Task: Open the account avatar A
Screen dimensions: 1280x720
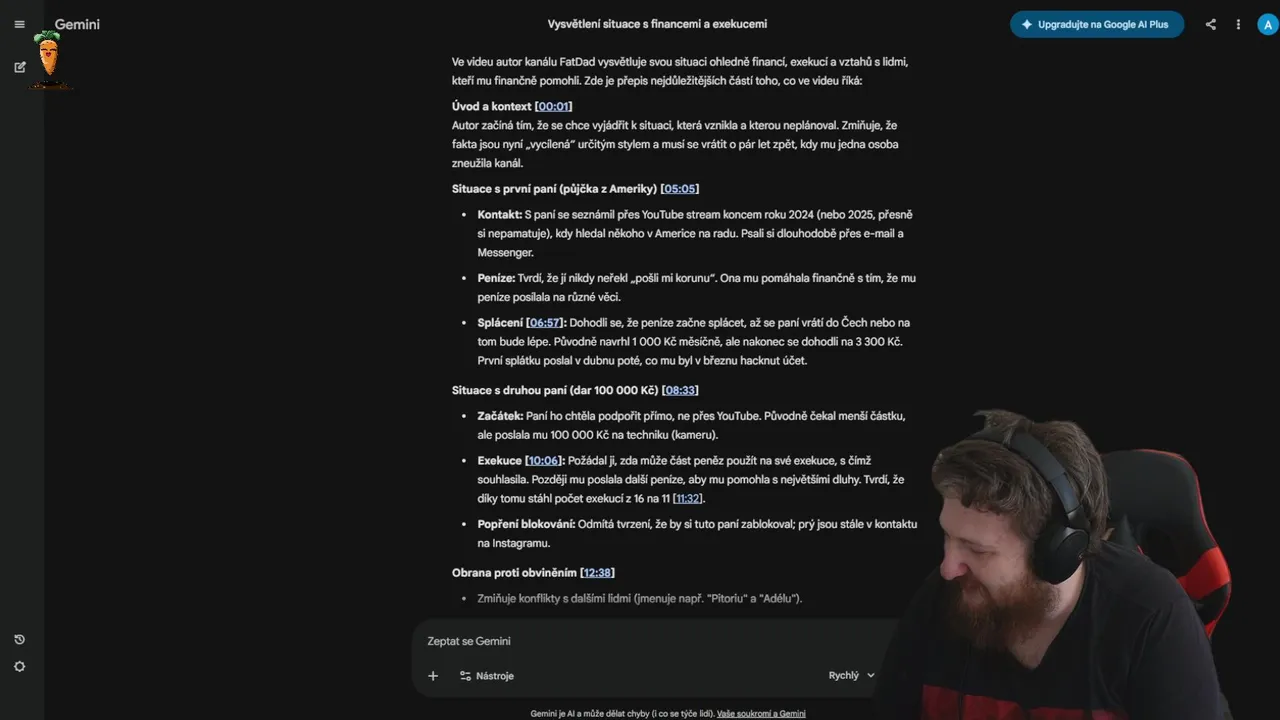Action: pyautogui.click(x=1268, y=24)
